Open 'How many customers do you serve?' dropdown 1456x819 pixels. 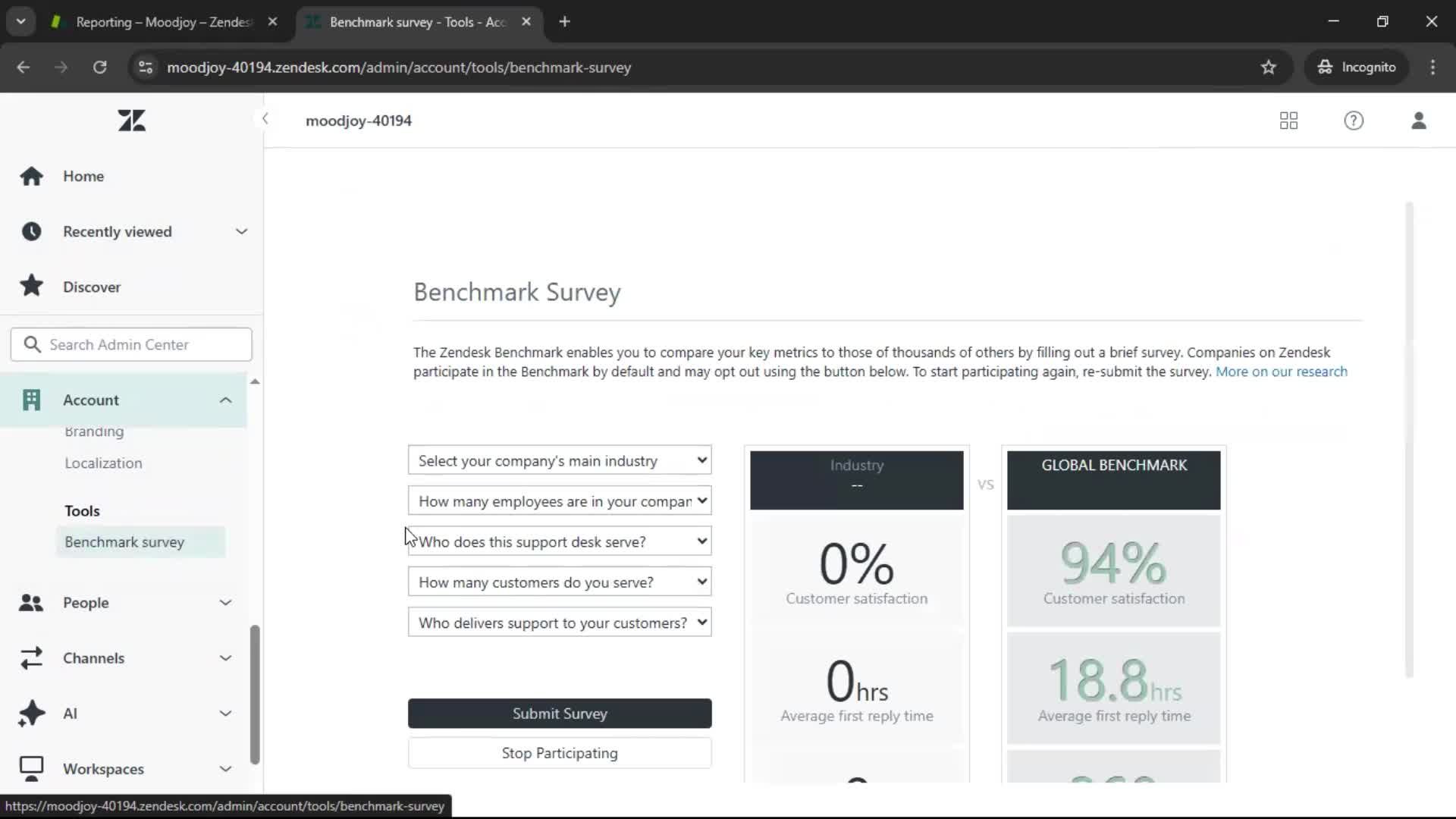[x=560, y=582]
